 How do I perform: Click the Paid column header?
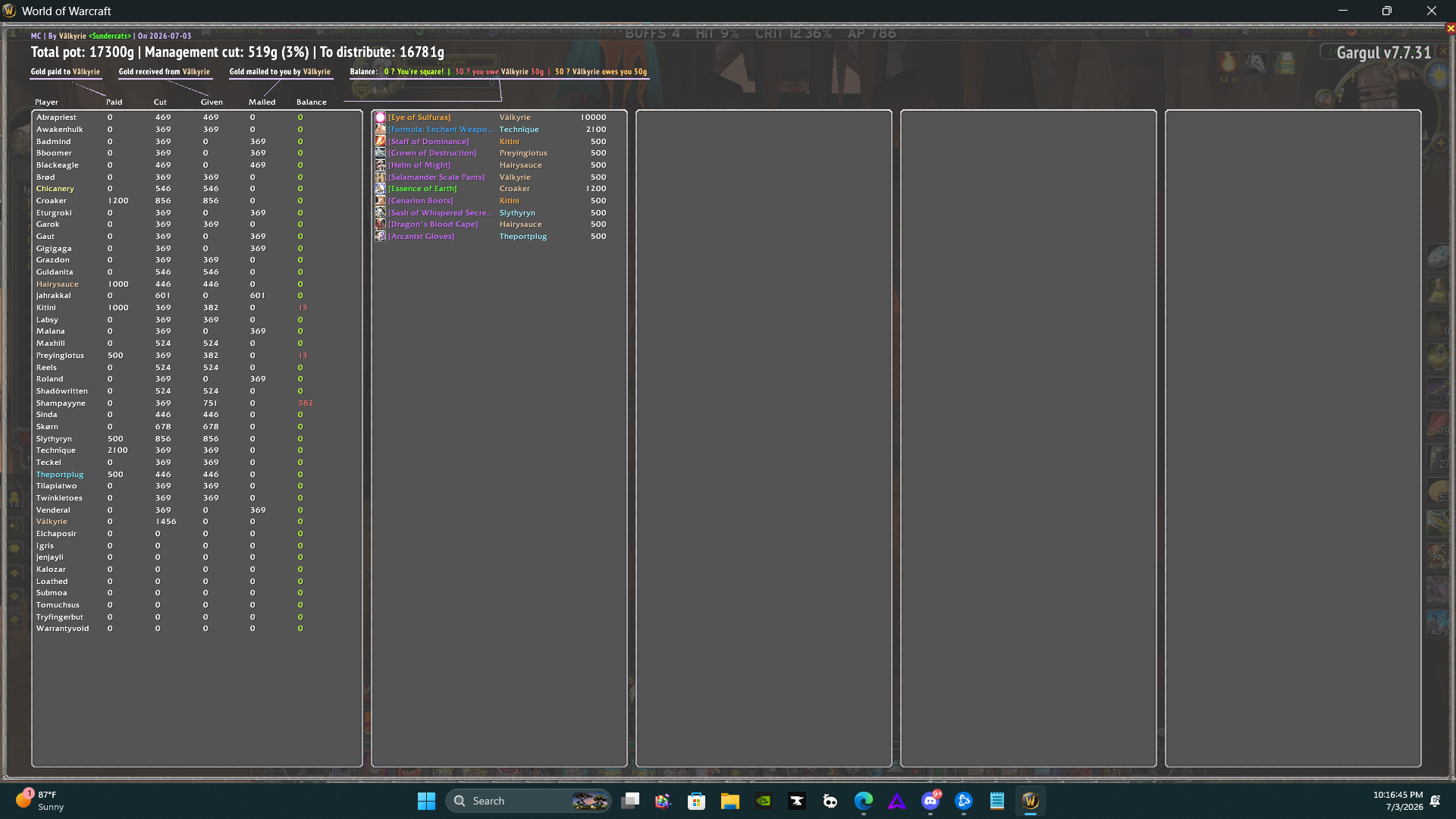[x=114, y=102]
